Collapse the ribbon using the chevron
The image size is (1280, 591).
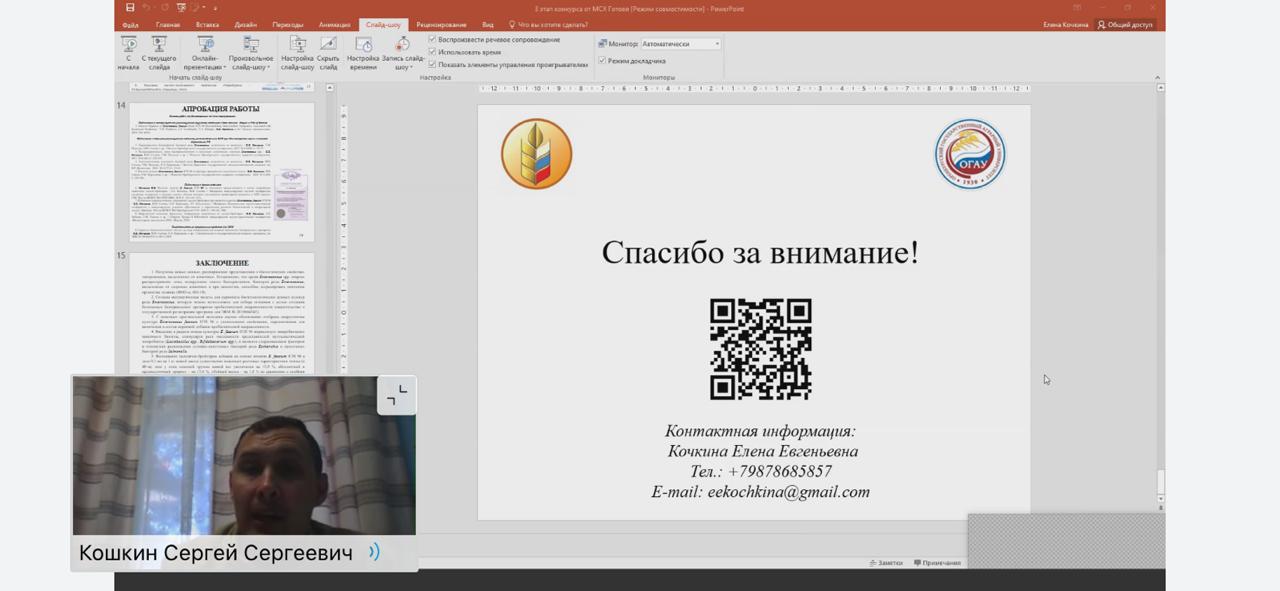pyautogui.click(x=1157, y=77)
